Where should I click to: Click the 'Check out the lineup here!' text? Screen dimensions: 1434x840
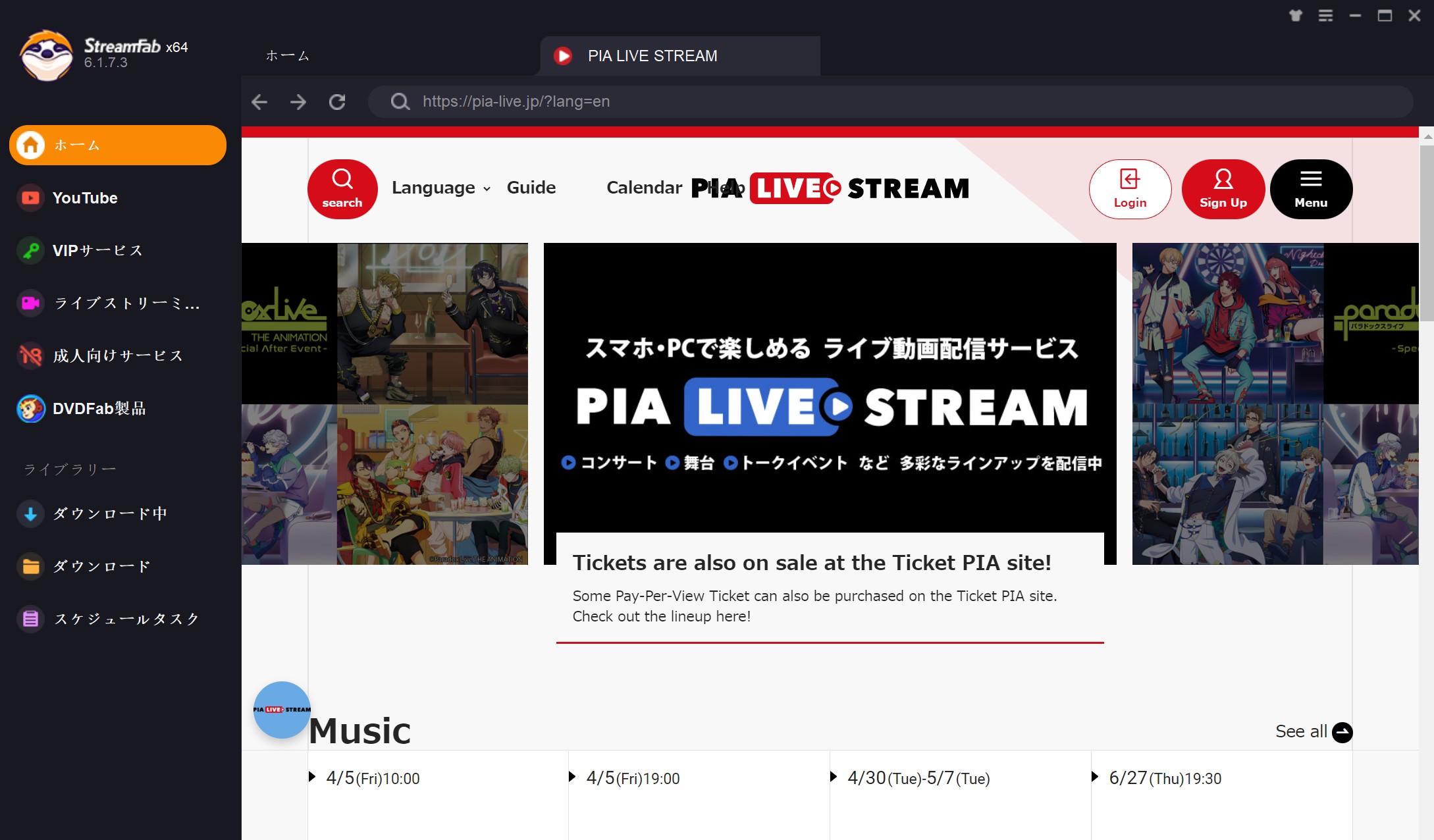pos(662,616)
